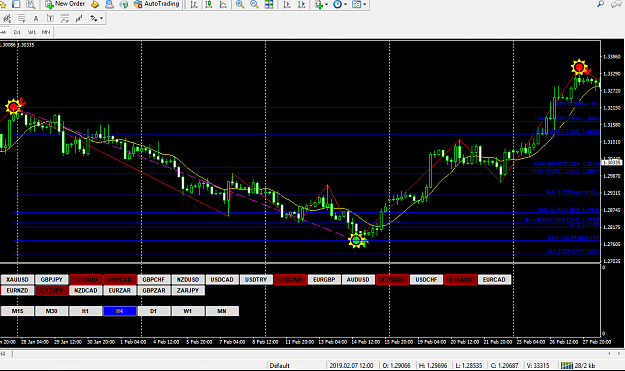This screenshot has width=625, height=371.
Task: Click the Signals person icon
Action: coord(109,4)
